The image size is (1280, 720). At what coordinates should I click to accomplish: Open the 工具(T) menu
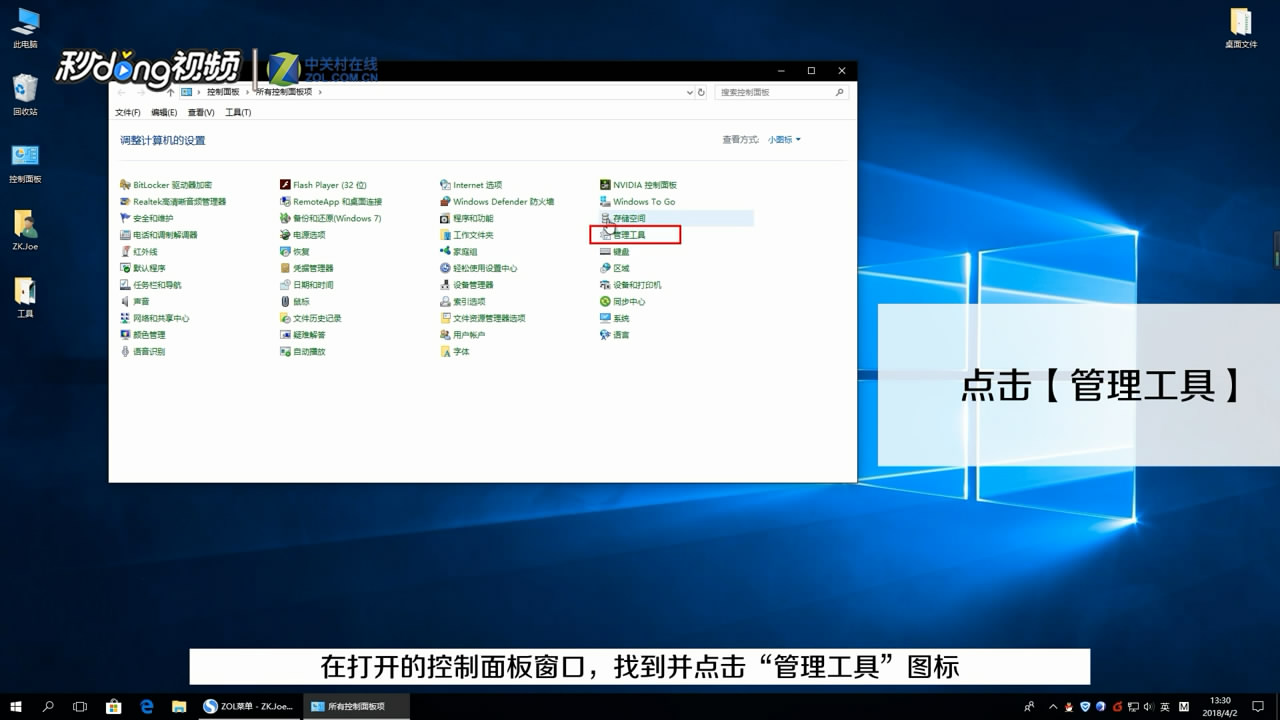pyautogui.click(x=238, y=112)
